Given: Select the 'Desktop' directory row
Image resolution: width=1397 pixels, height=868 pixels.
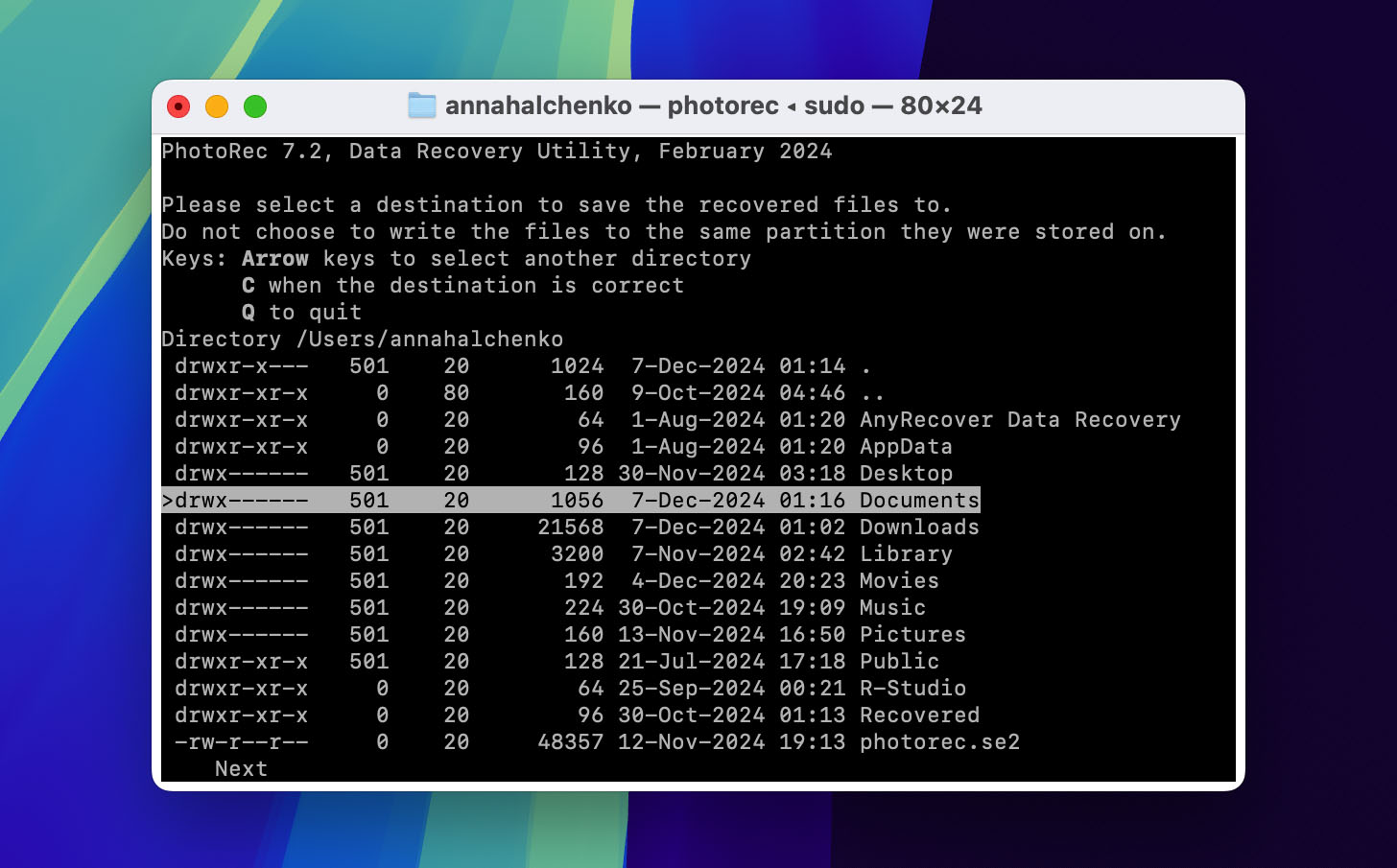Looking at the screenshot, I should [x=563, y=474].
